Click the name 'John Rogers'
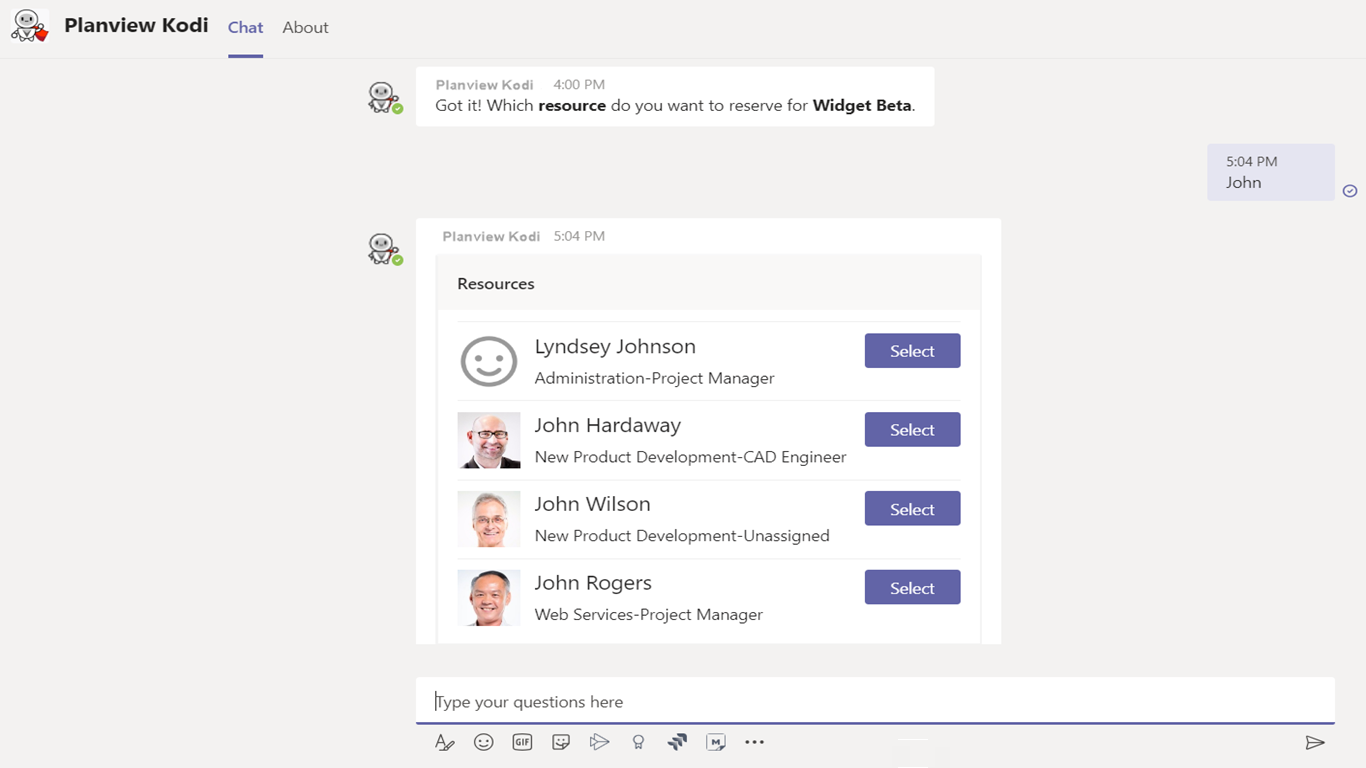The height and width of the screenshot is (768, 1366). point(593,583)
